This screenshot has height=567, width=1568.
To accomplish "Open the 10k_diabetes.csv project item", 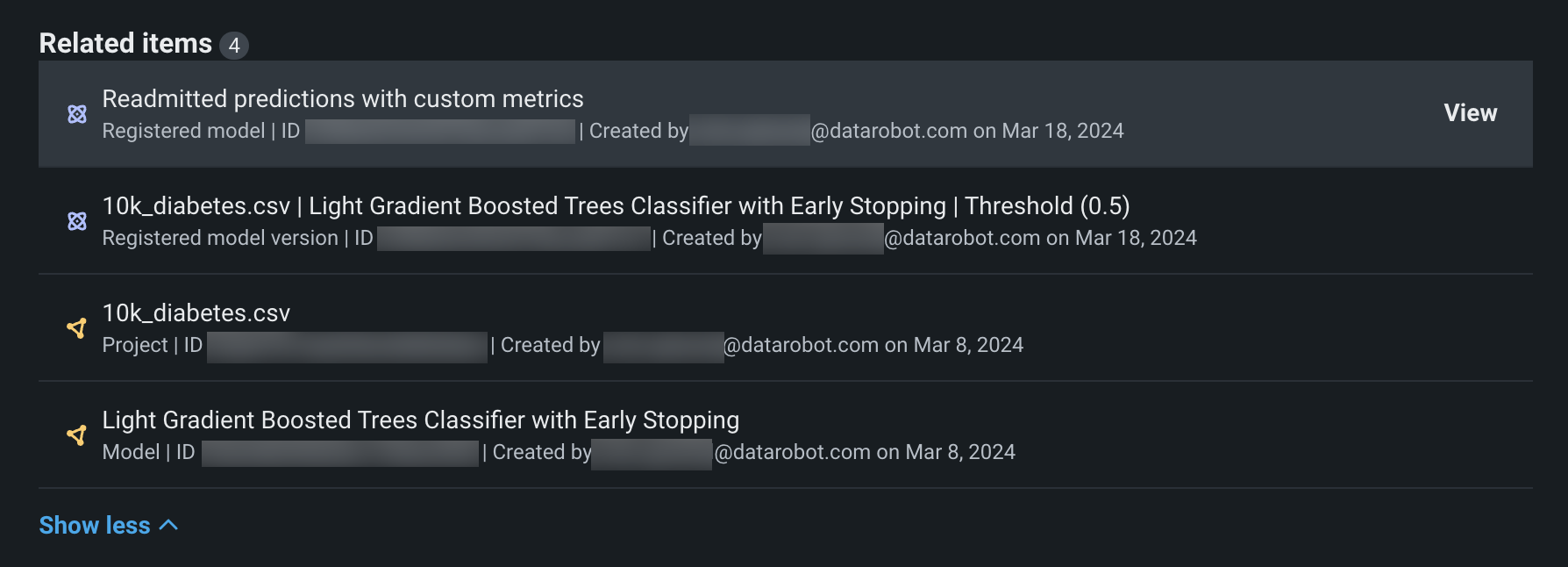I will [x=196, y=313].
